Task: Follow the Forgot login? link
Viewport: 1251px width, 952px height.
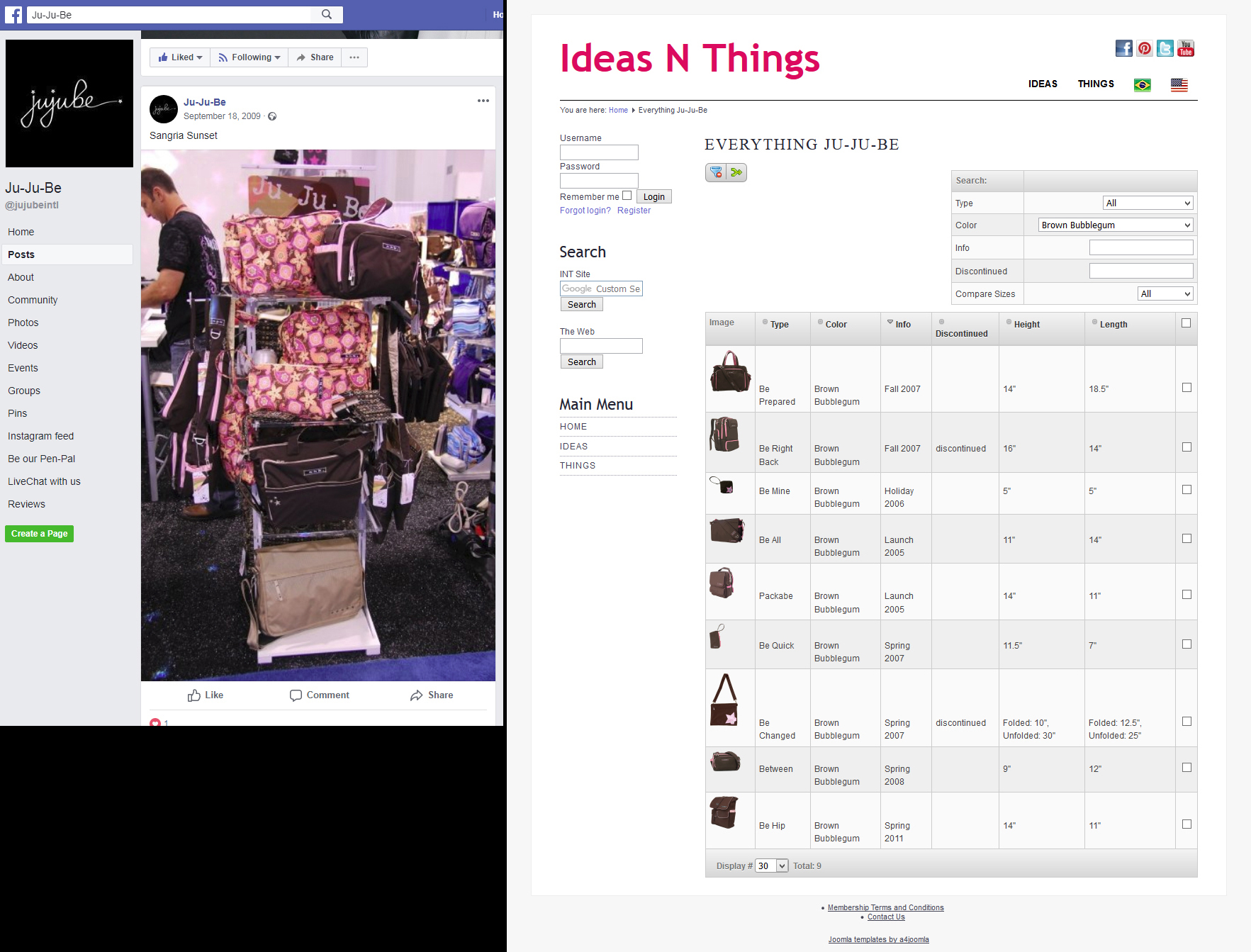Action: click(585, 211)
